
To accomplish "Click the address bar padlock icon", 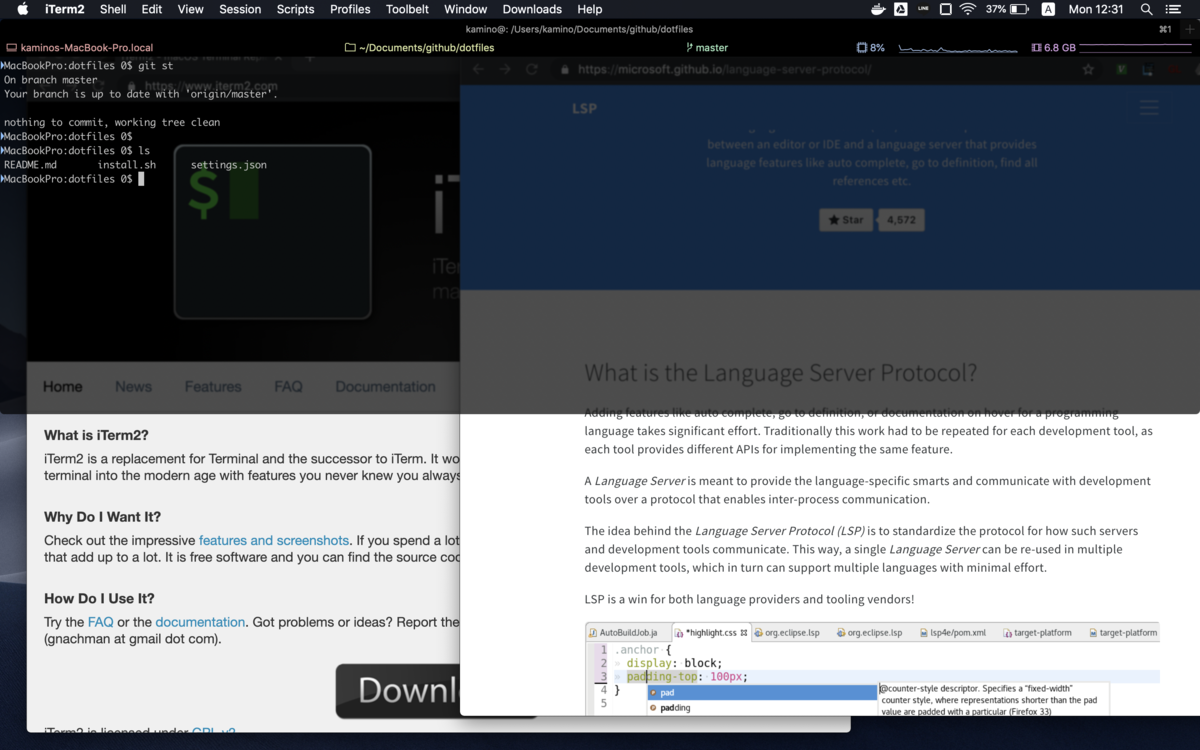I will pyautogui.click(x=565, y=69).
